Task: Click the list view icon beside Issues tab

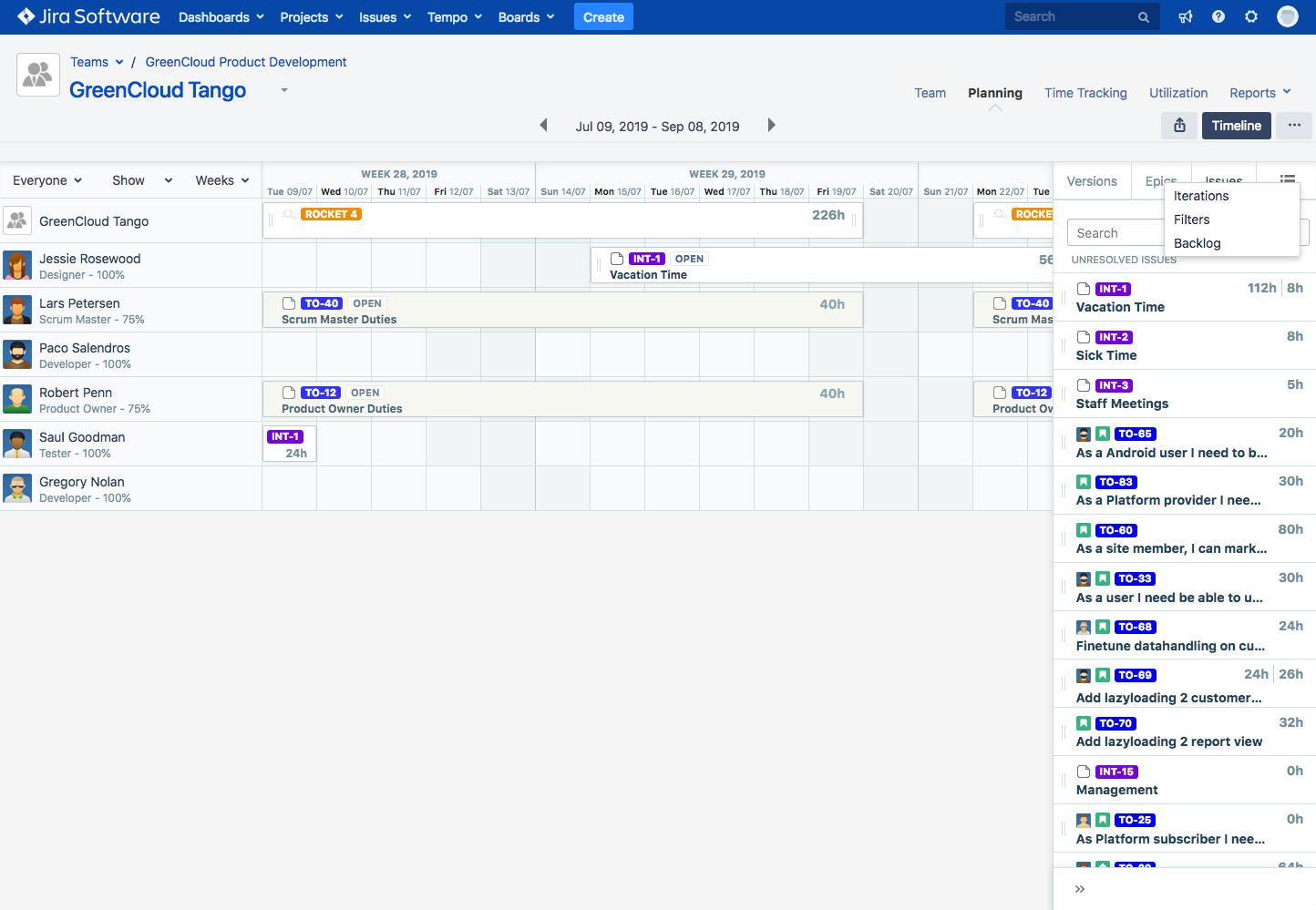Action: 1287,180
